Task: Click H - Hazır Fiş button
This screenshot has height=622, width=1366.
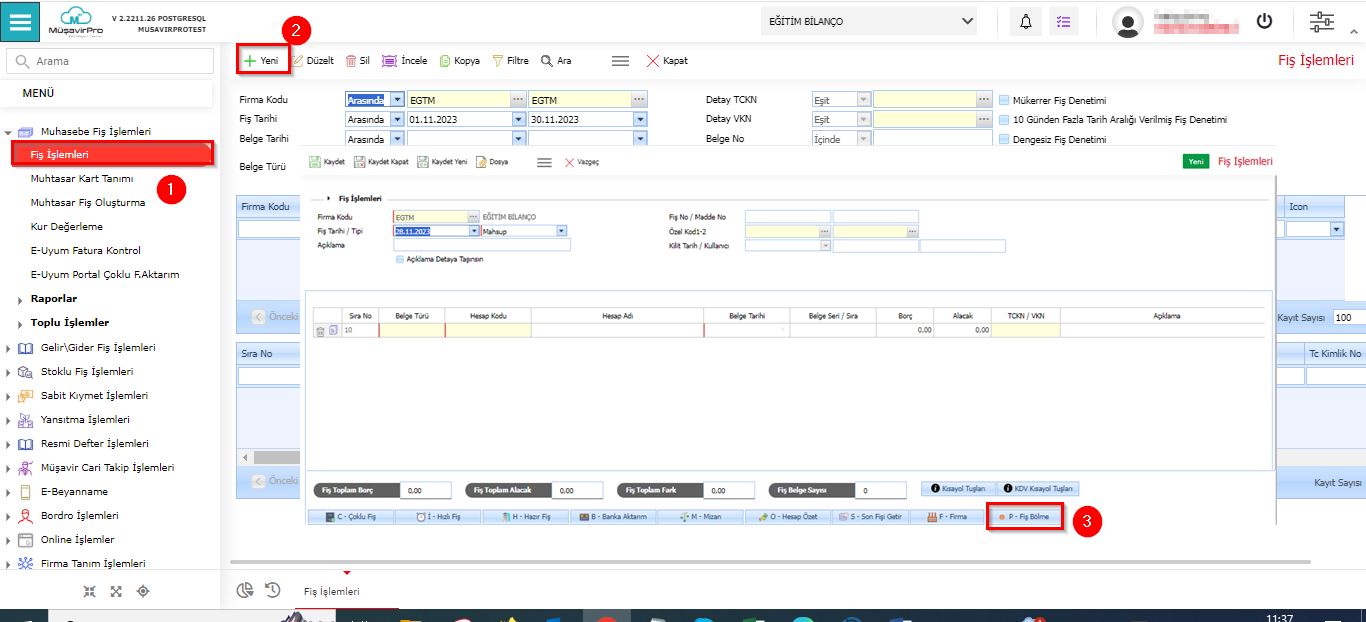Action: click(x=525, y=517)
